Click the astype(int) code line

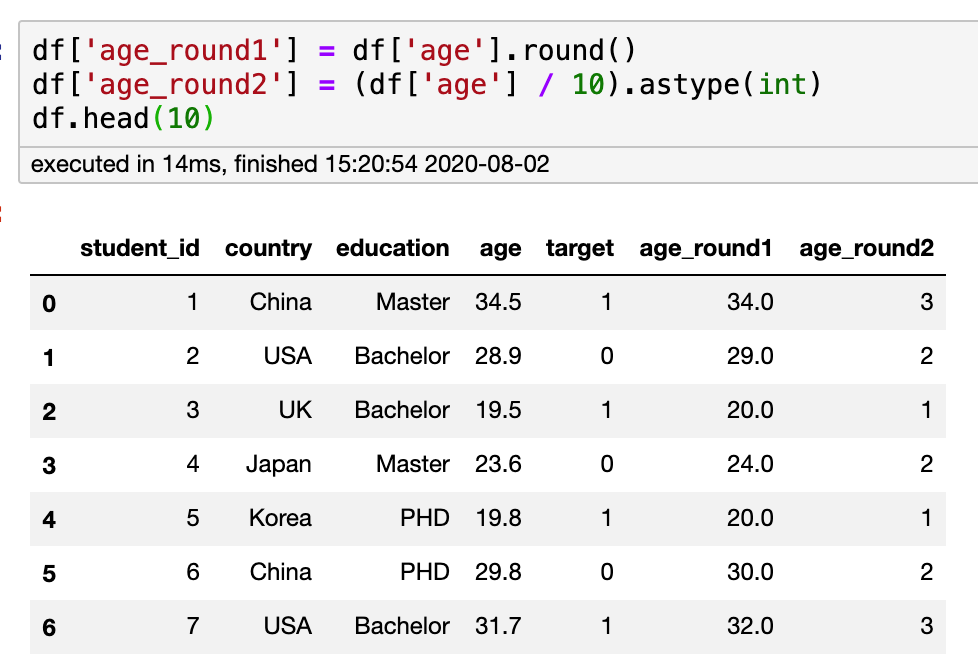pyautogui.click(x=426, y=83)
